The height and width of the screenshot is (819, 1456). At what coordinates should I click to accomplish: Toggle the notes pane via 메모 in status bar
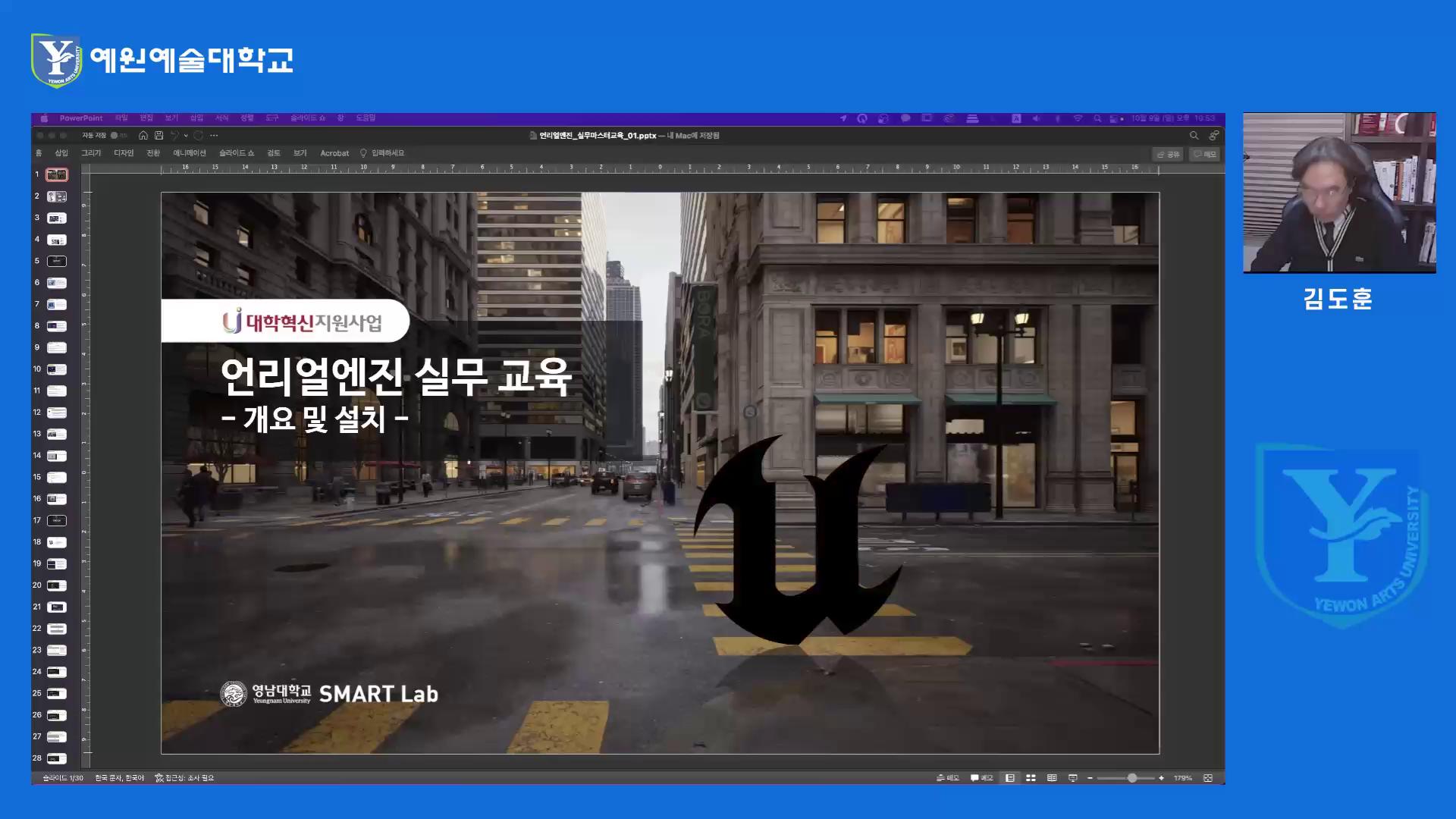[x=946, y=777]
